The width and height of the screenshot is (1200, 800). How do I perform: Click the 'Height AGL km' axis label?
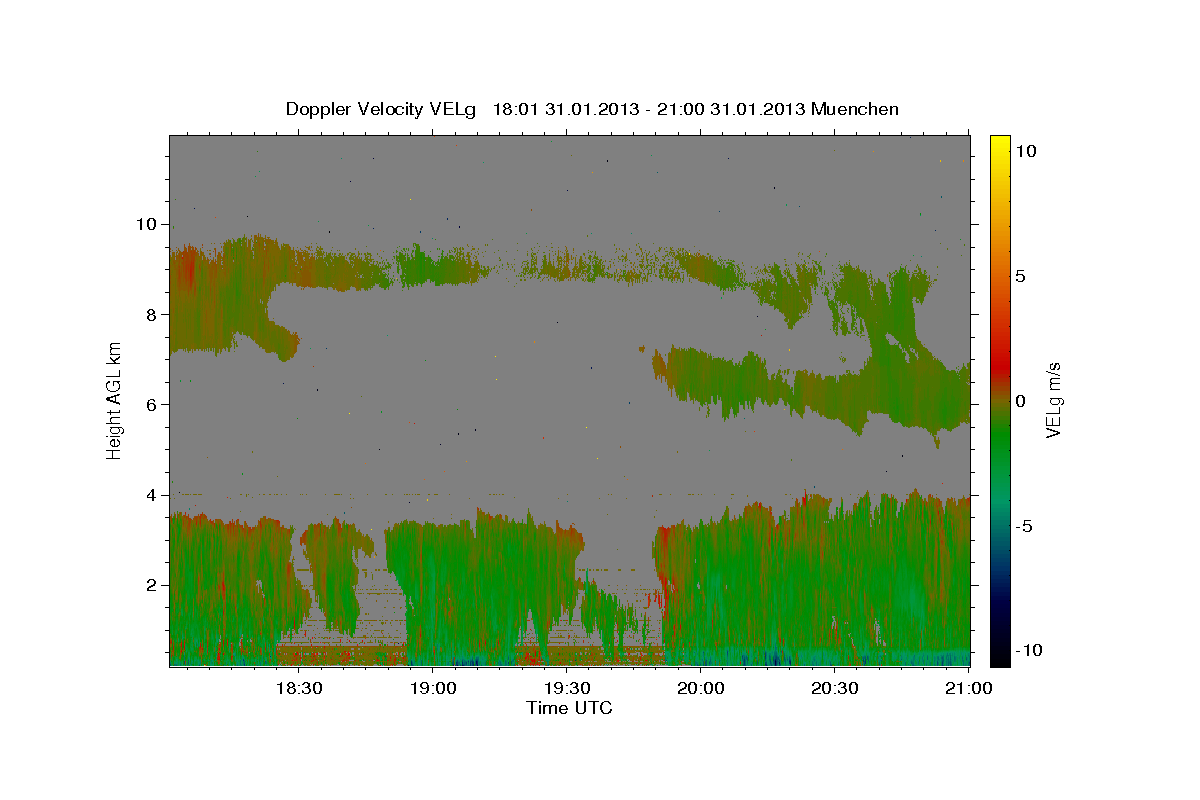[115, 400]
